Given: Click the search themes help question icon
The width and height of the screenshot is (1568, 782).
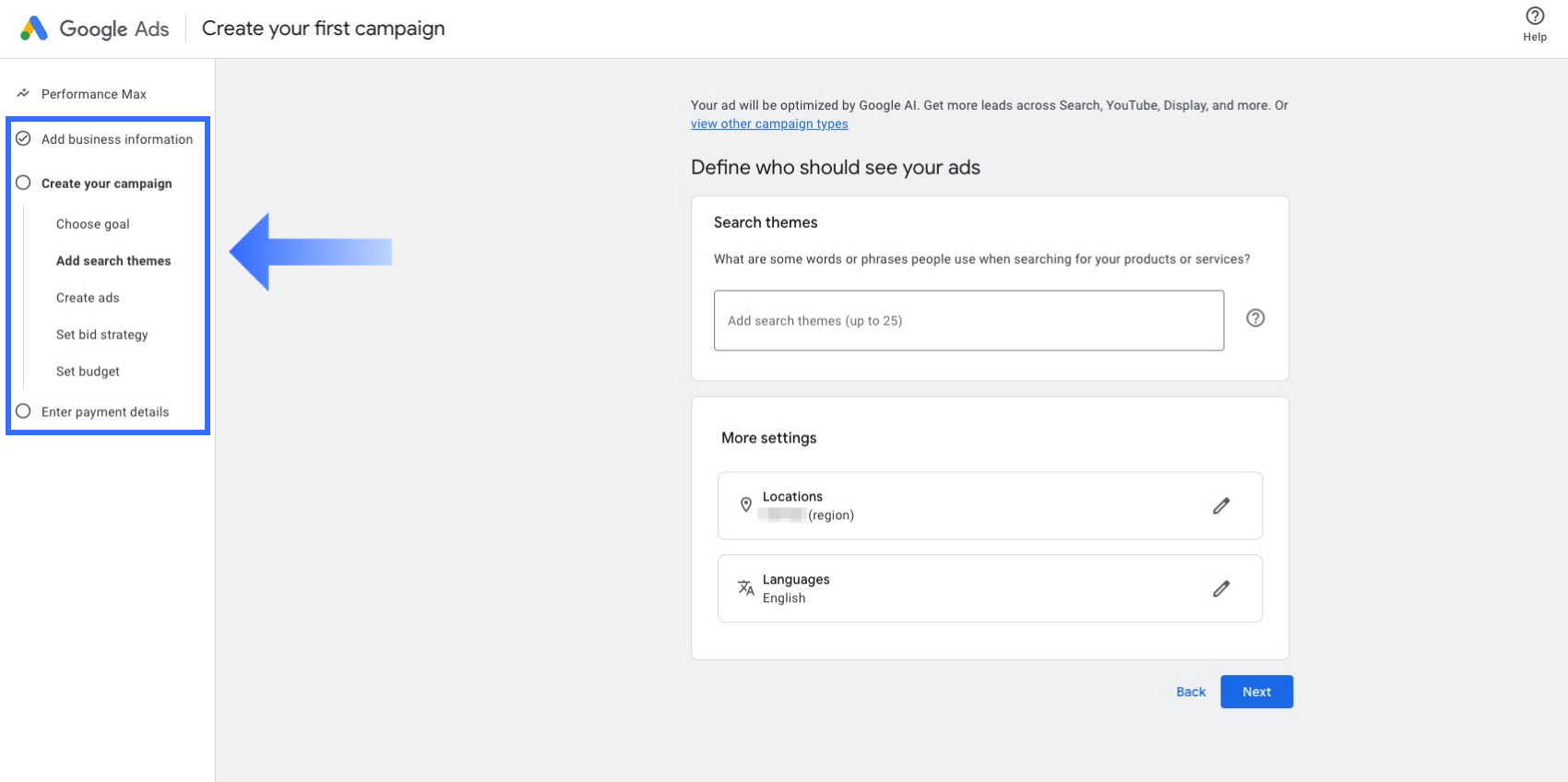Looking at the screenshot, I should coord(1255,318).
